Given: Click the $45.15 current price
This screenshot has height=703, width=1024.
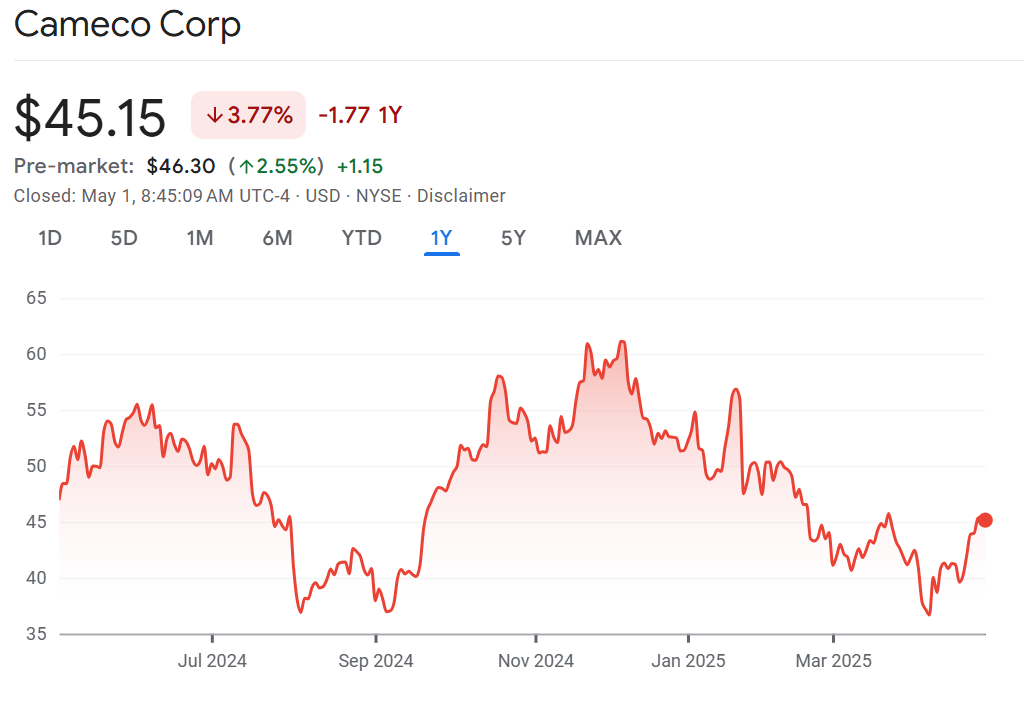Looking at the screenshot, I should pos(90,118).
